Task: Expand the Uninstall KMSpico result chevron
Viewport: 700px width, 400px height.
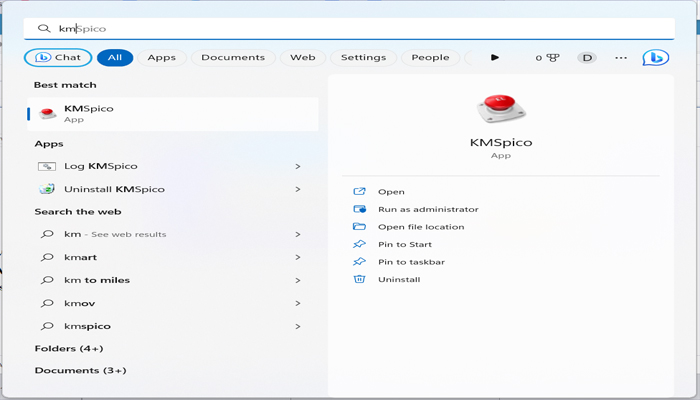Action: point(298,189)
